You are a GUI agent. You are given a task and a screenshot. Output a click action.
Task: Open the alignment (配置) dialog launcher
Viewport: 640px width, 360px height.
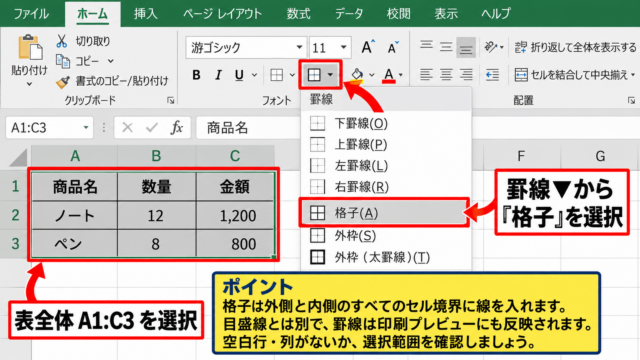coord(631,100)
